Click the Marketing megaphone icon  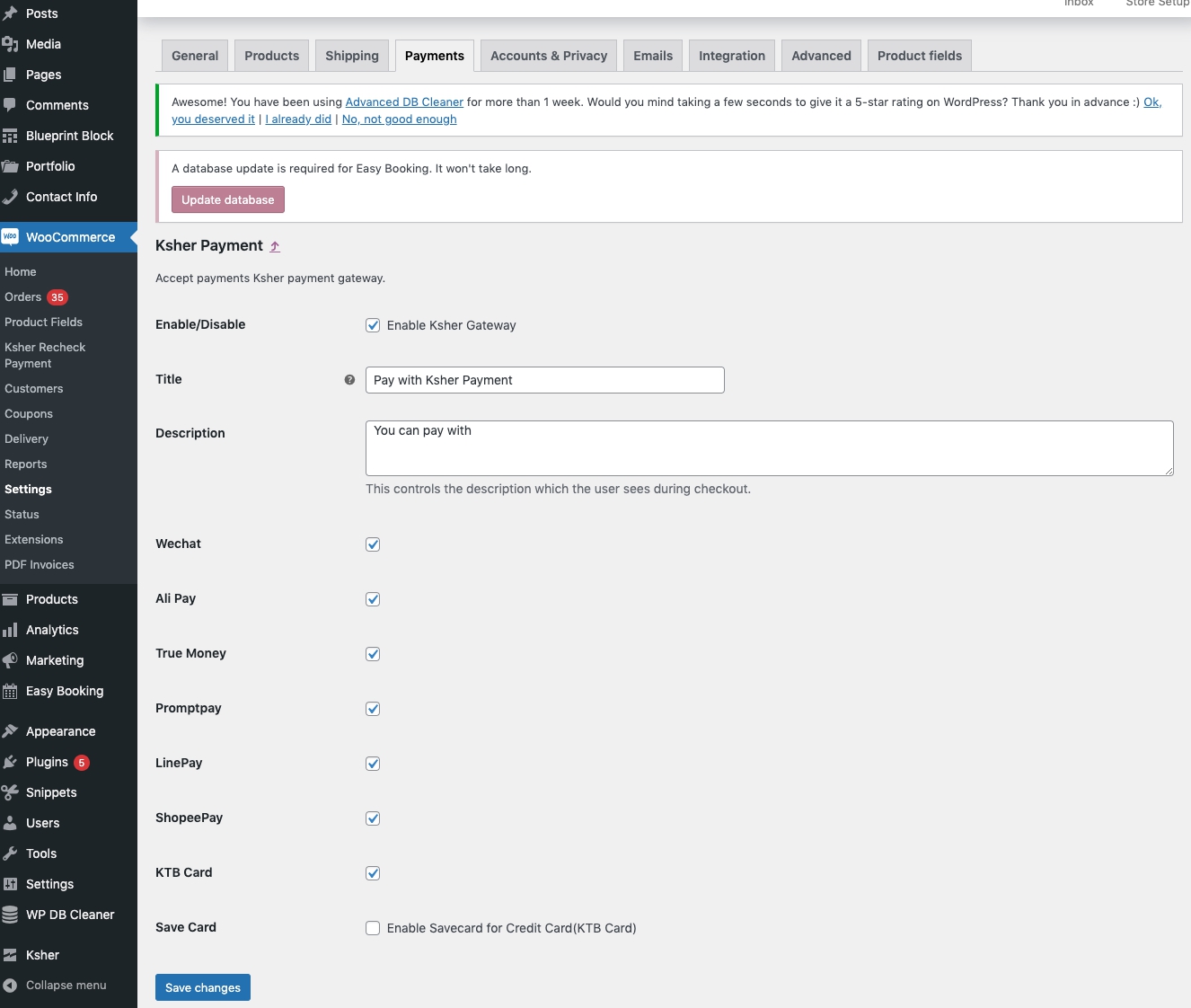[10, 660]
